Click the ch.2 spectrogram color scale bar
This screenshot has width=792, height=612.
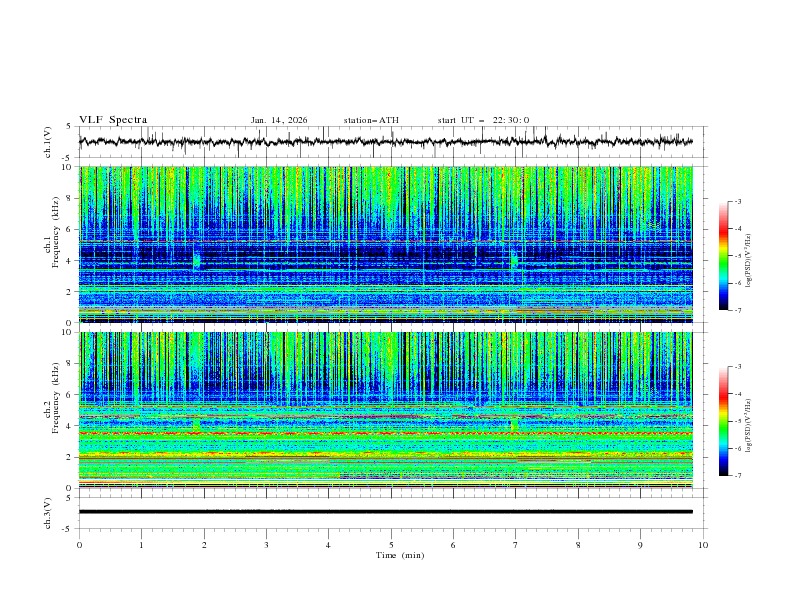(x=724, y=421)
